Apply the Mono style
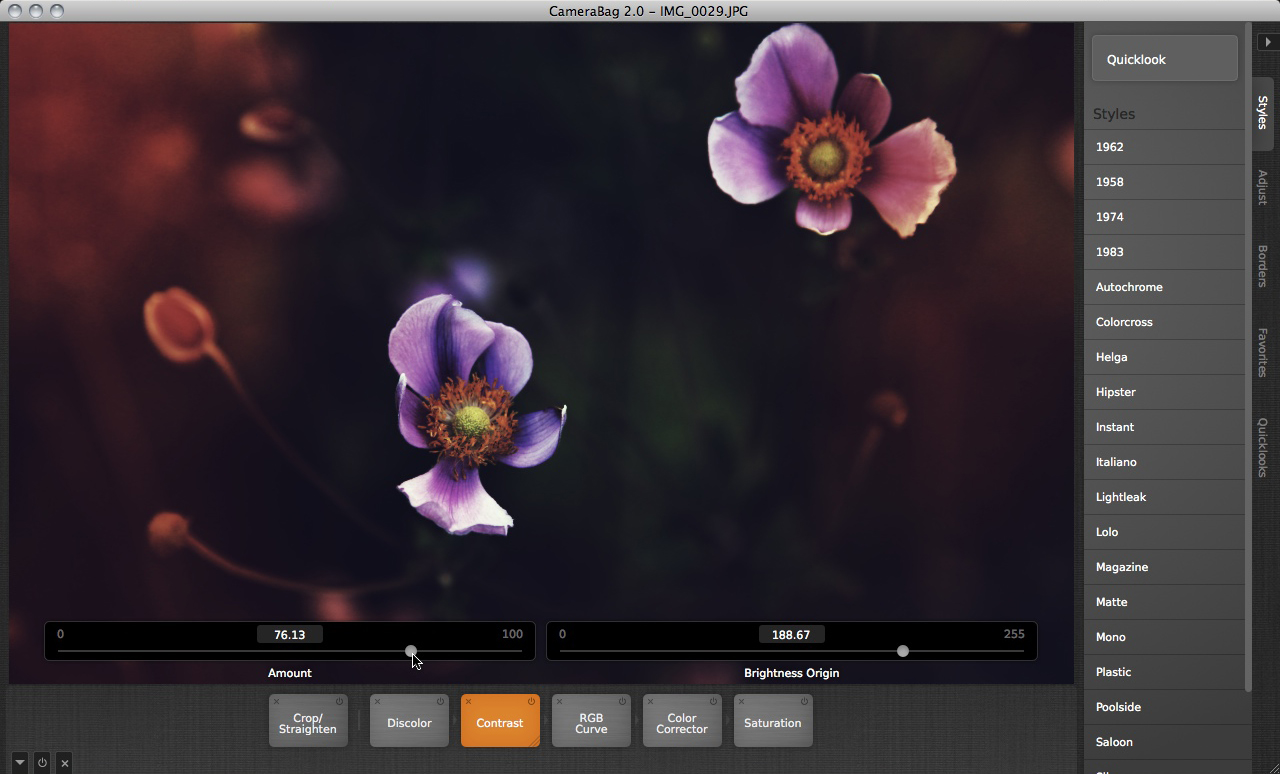1280x774 pixels. click(x=1164, y=637)
